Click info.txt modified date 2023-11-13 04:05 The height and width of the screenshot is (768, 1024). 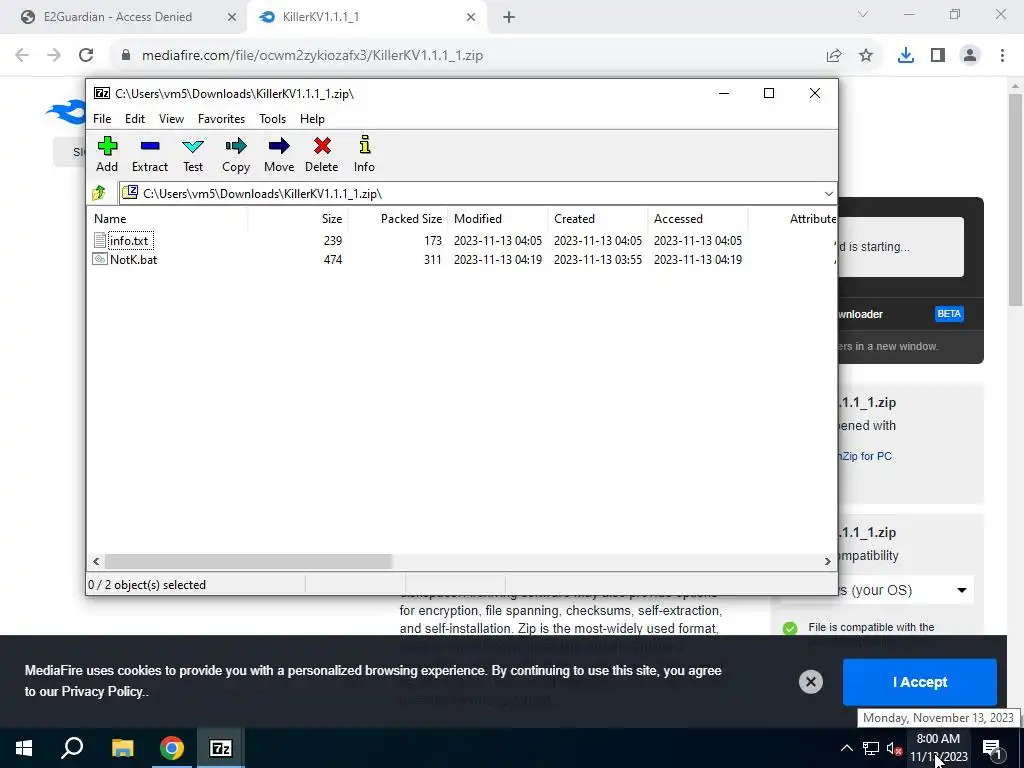click(498, 240)
